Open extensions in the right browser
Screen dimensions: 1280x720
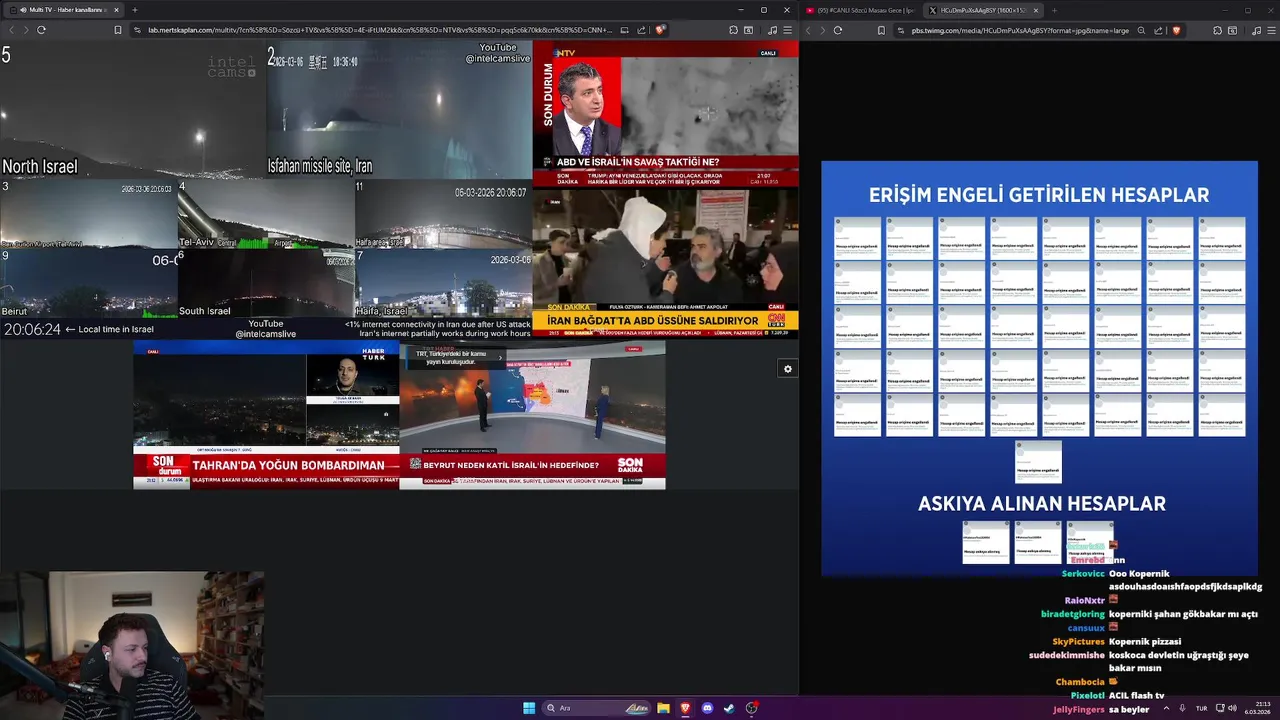click(1218, 30)
